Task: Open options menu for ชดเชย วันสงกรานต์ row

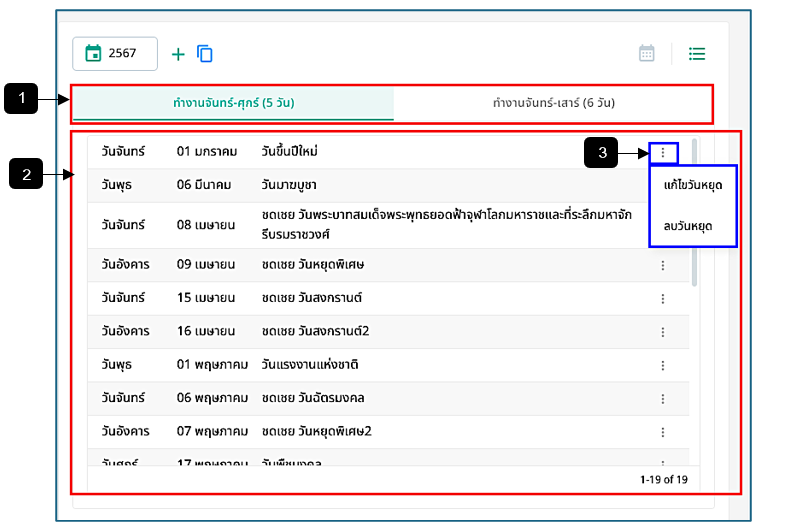Action: [x=663, y=299]
